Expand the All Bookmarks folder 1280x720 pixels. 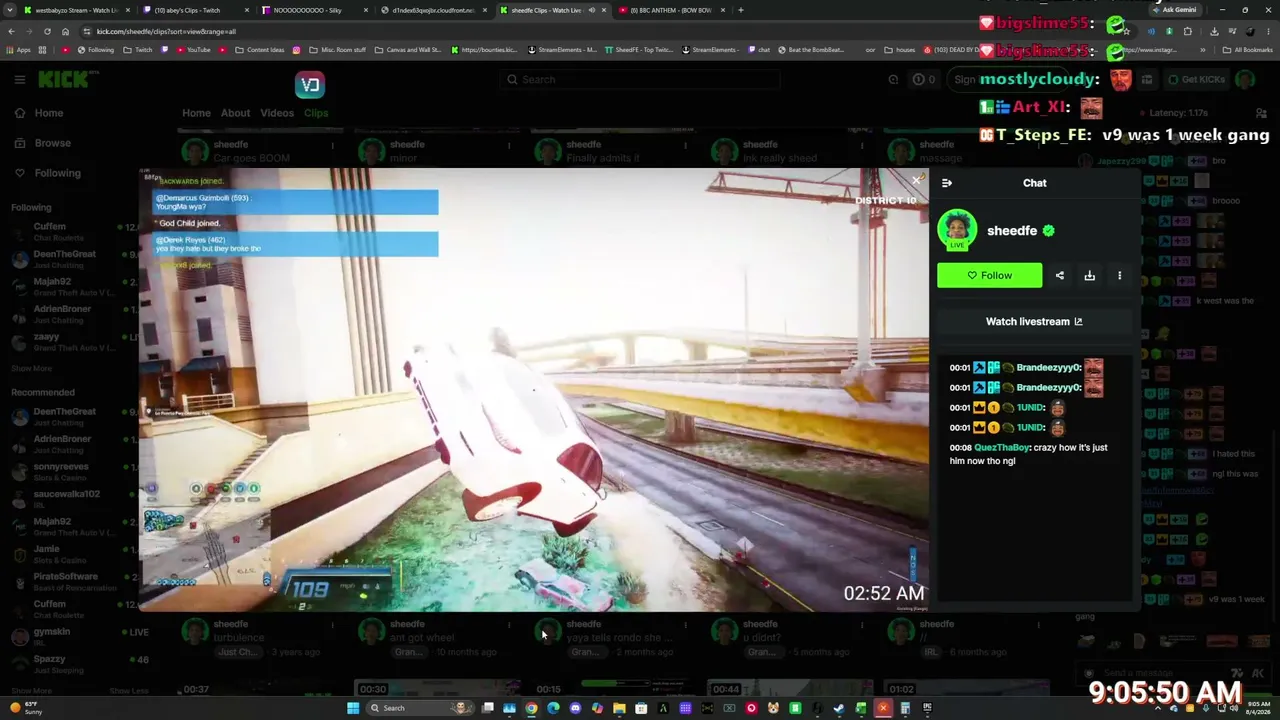point(1248,50)
